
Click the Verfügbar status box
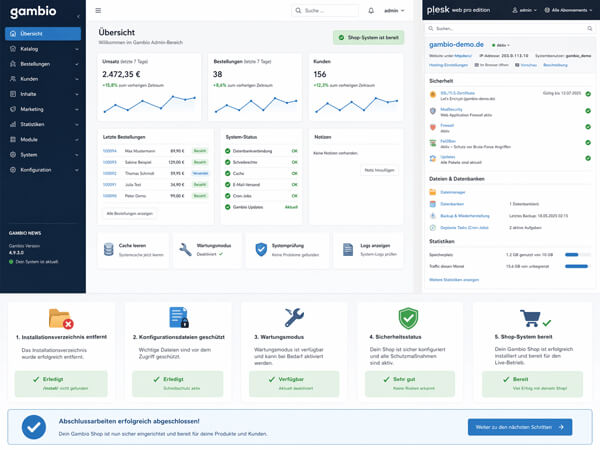click(x=294, y=383)
